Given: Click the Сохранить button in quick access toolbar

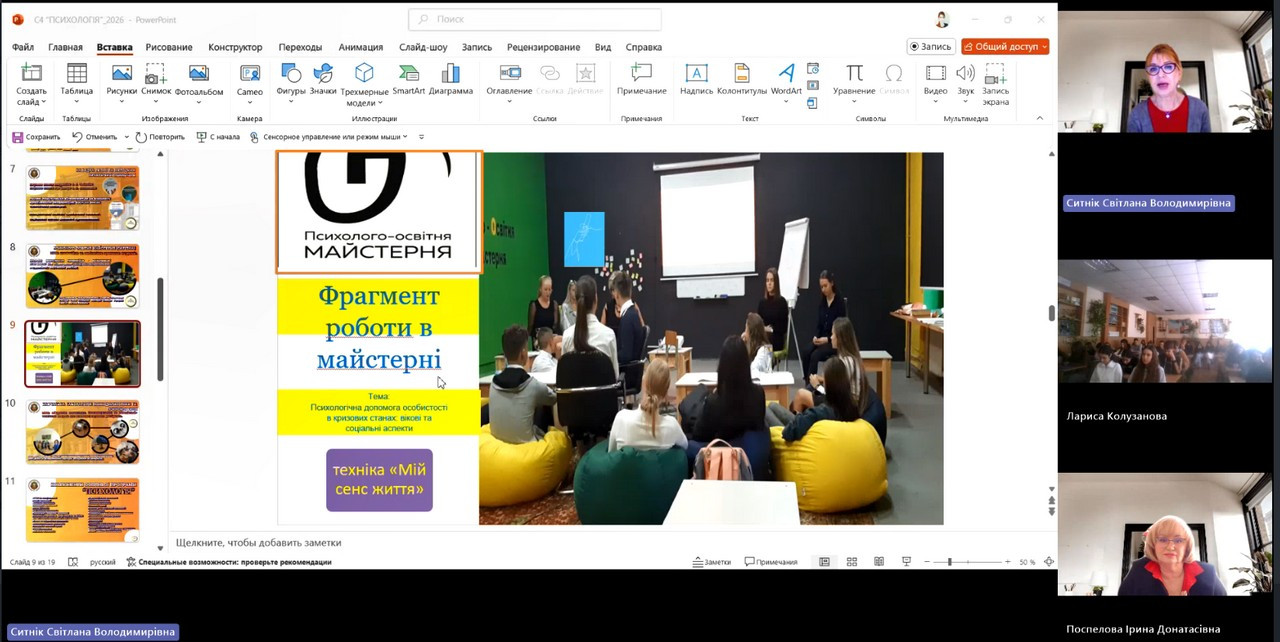Looking at the screenshot, I should [x=36, y=137].
